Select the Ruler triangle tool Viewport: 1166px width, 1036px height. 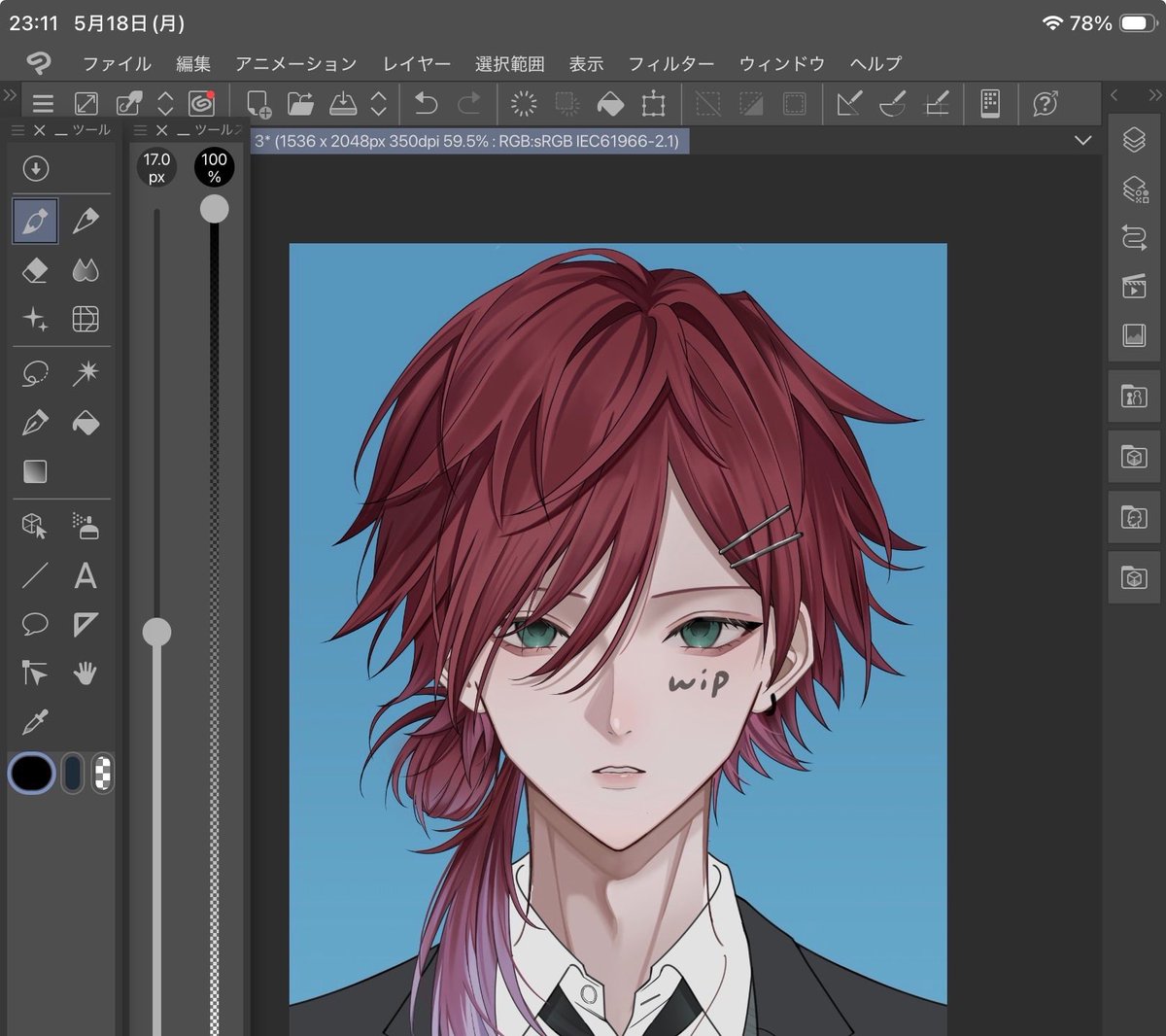[x=86, y=624]
